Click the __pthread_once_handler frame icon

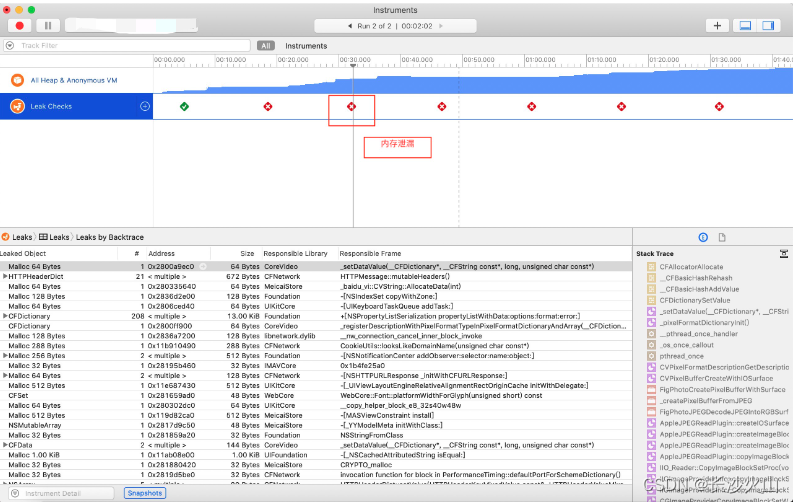651,334
